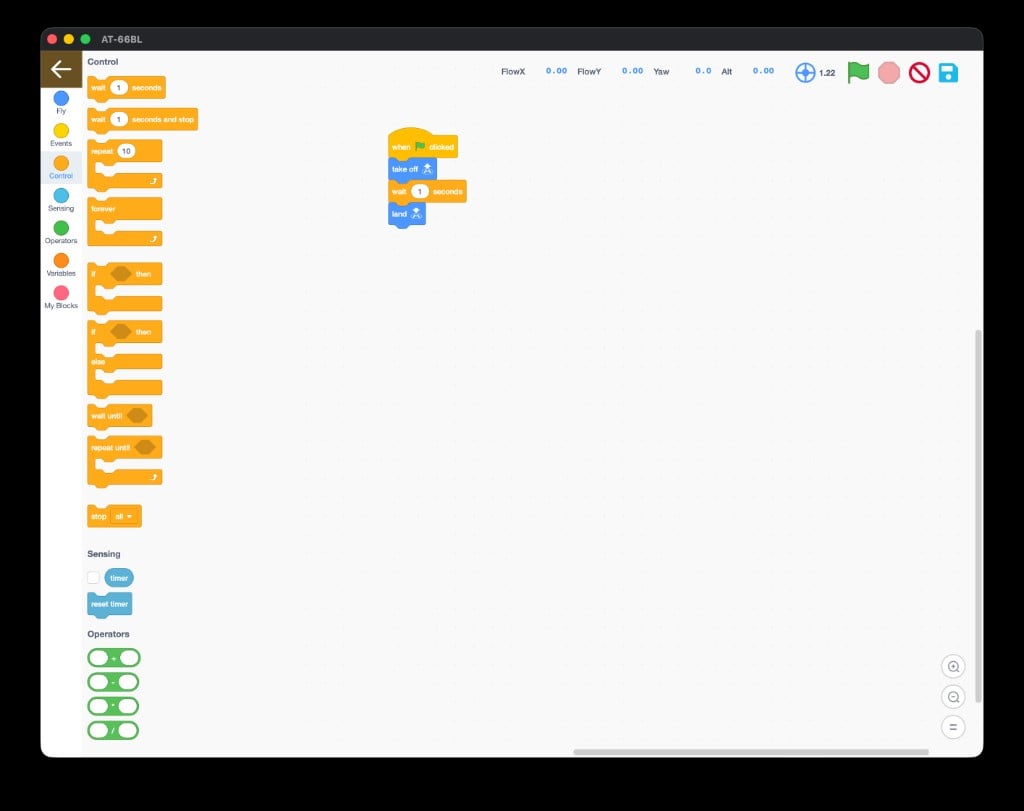1024x811 pixels.
Task: Click the wait 1 seconds palette block
Action: 126,87
